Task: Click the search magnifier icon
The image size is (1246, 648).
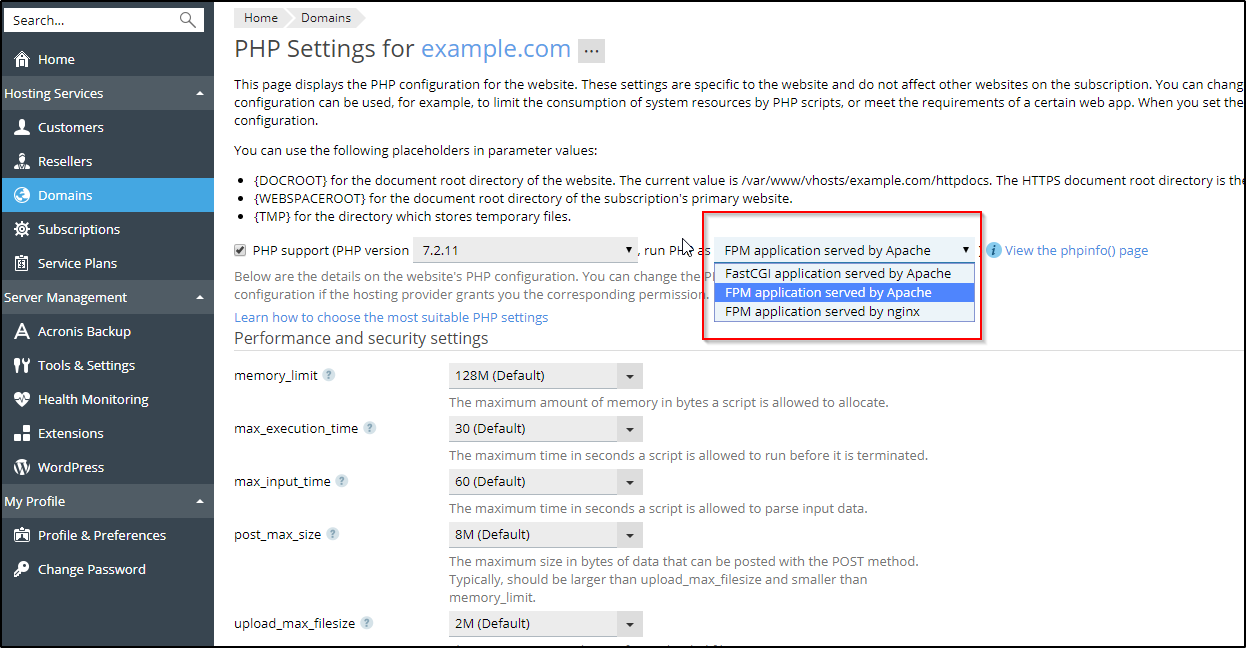Action: tap(187, 20)
